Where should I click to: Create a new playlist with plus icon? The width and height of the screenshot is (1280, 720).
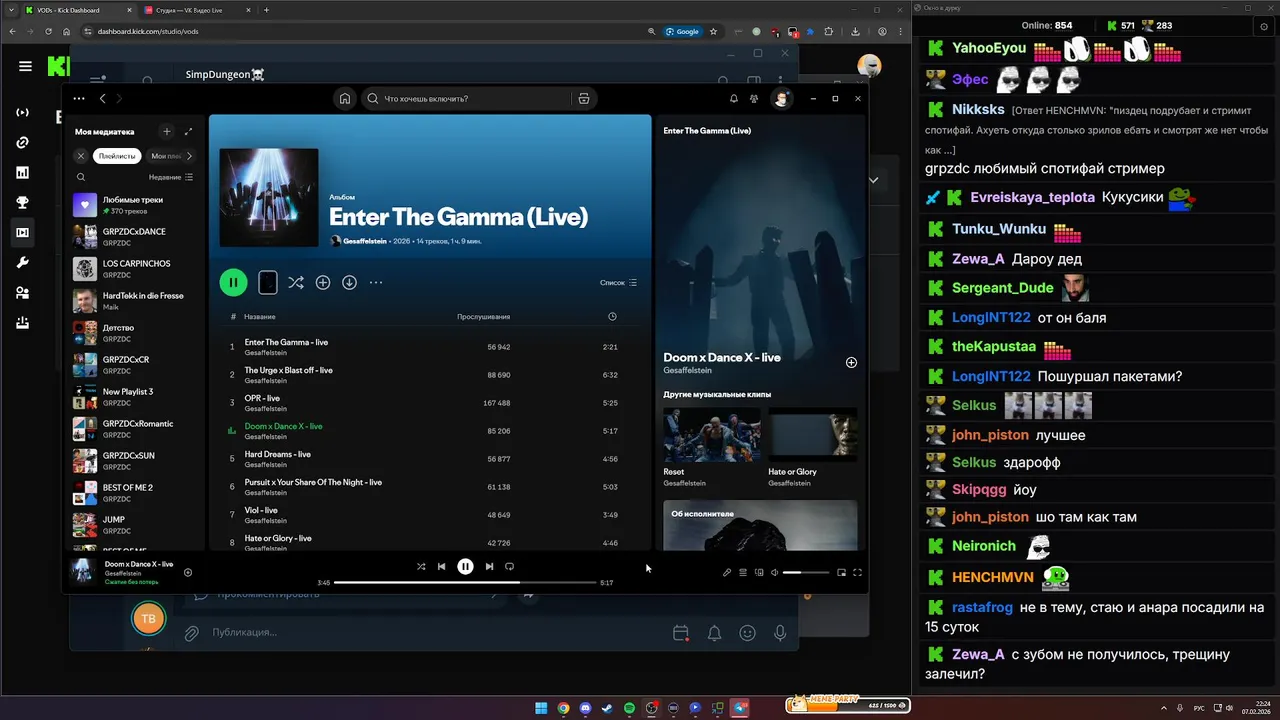[x=167, y=131]
